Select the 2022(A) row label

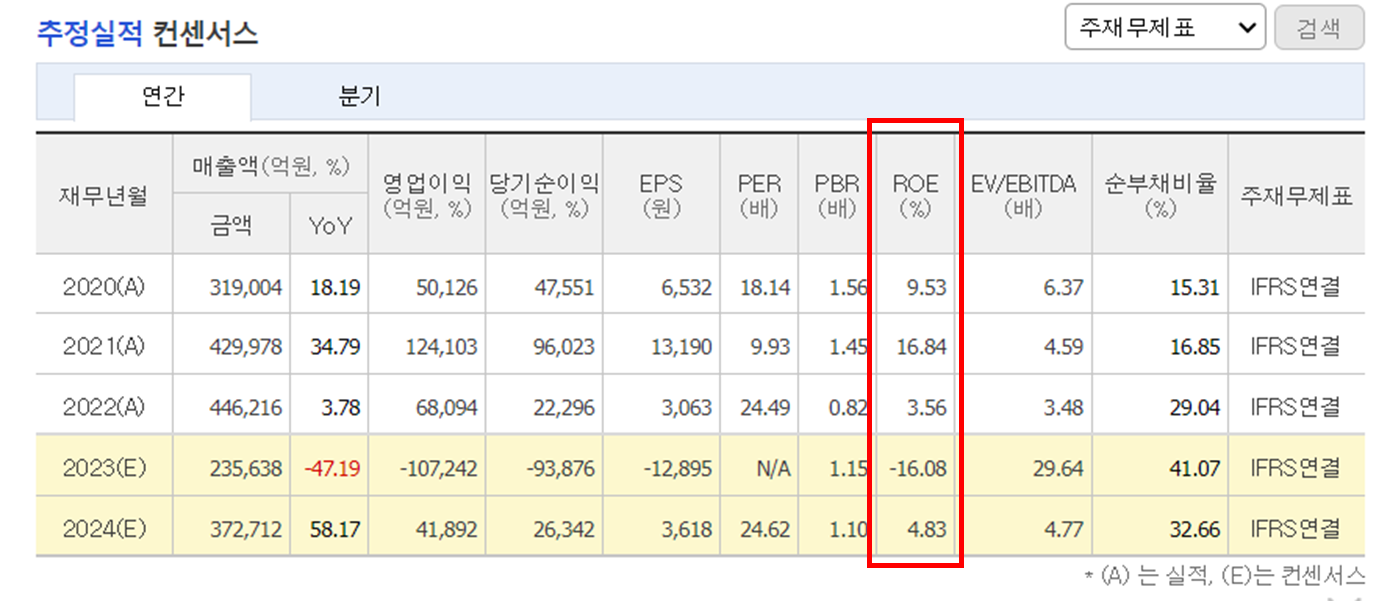pos(104,407)
